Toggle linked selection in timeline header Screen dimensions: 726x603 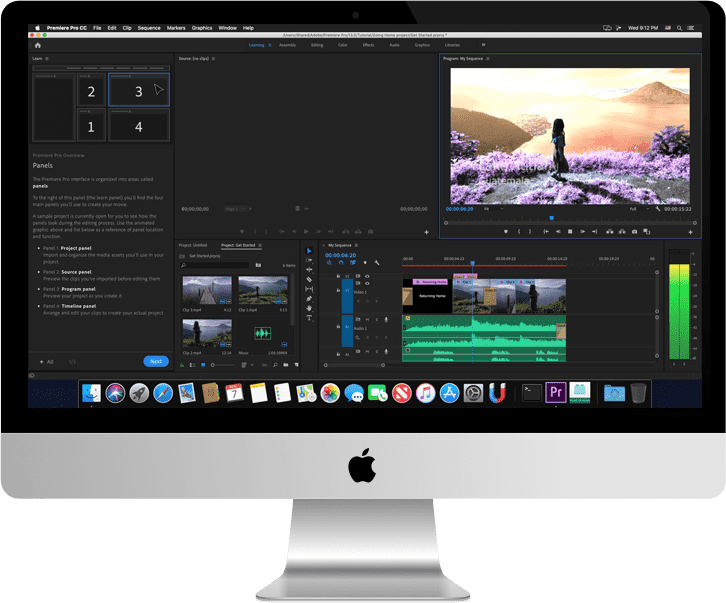click(x=353, y=263)
